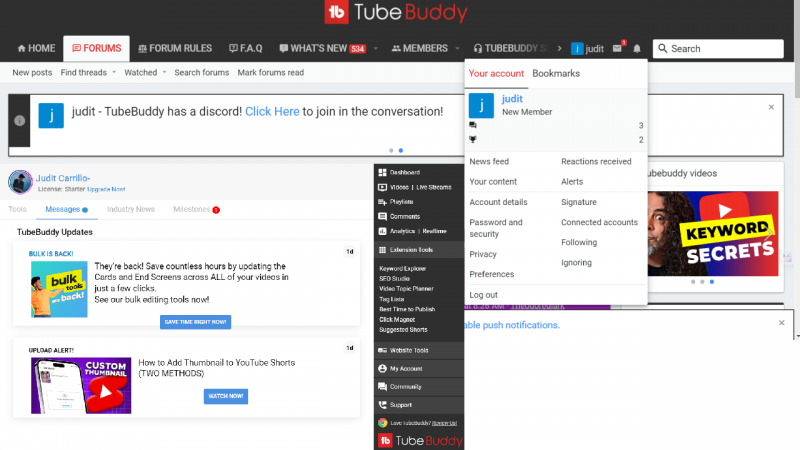Click the Dashboard icon in TubeBuddy menu

[x=382, y=172]
